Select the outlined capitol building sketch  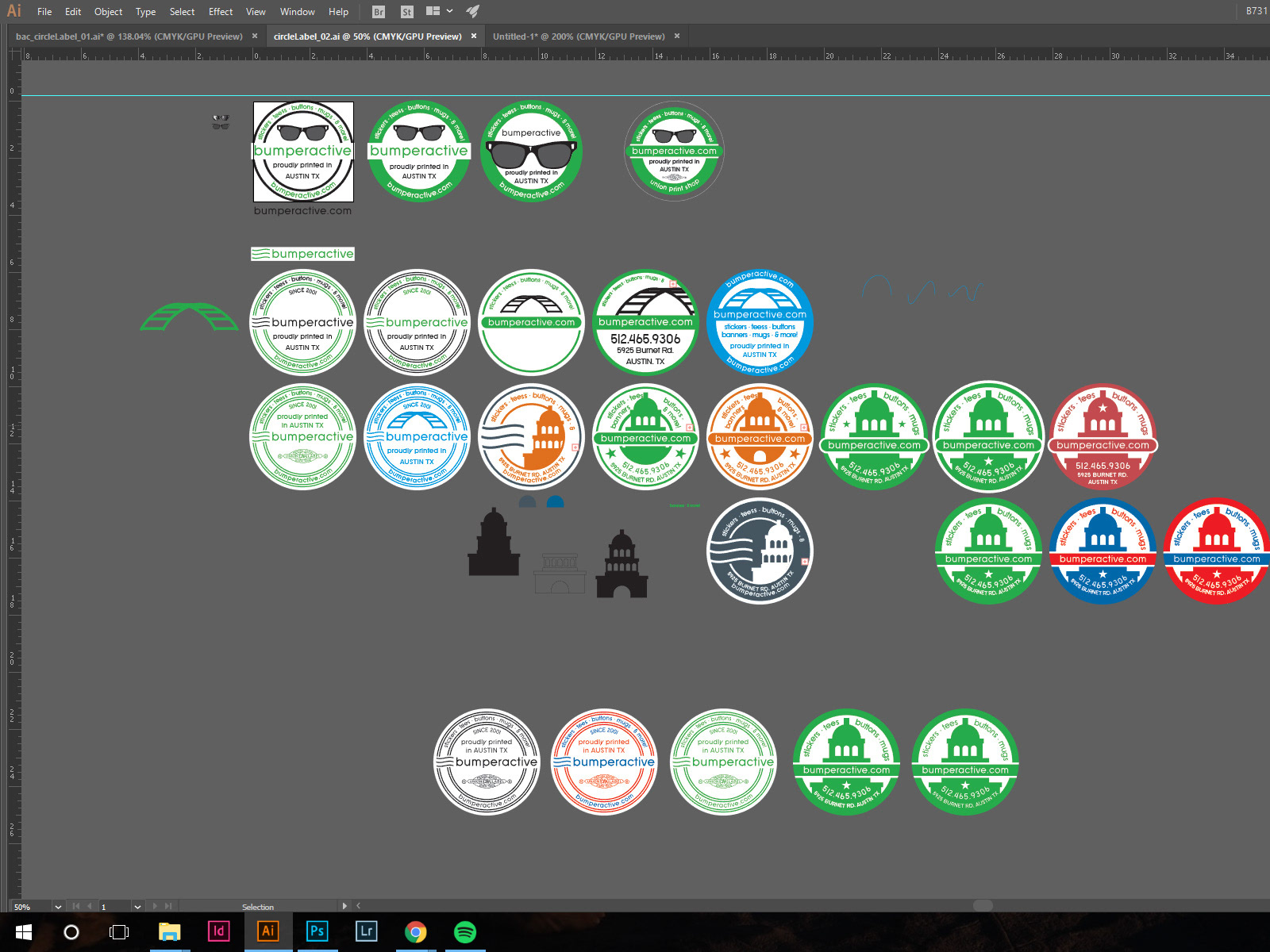coord(560,573)
